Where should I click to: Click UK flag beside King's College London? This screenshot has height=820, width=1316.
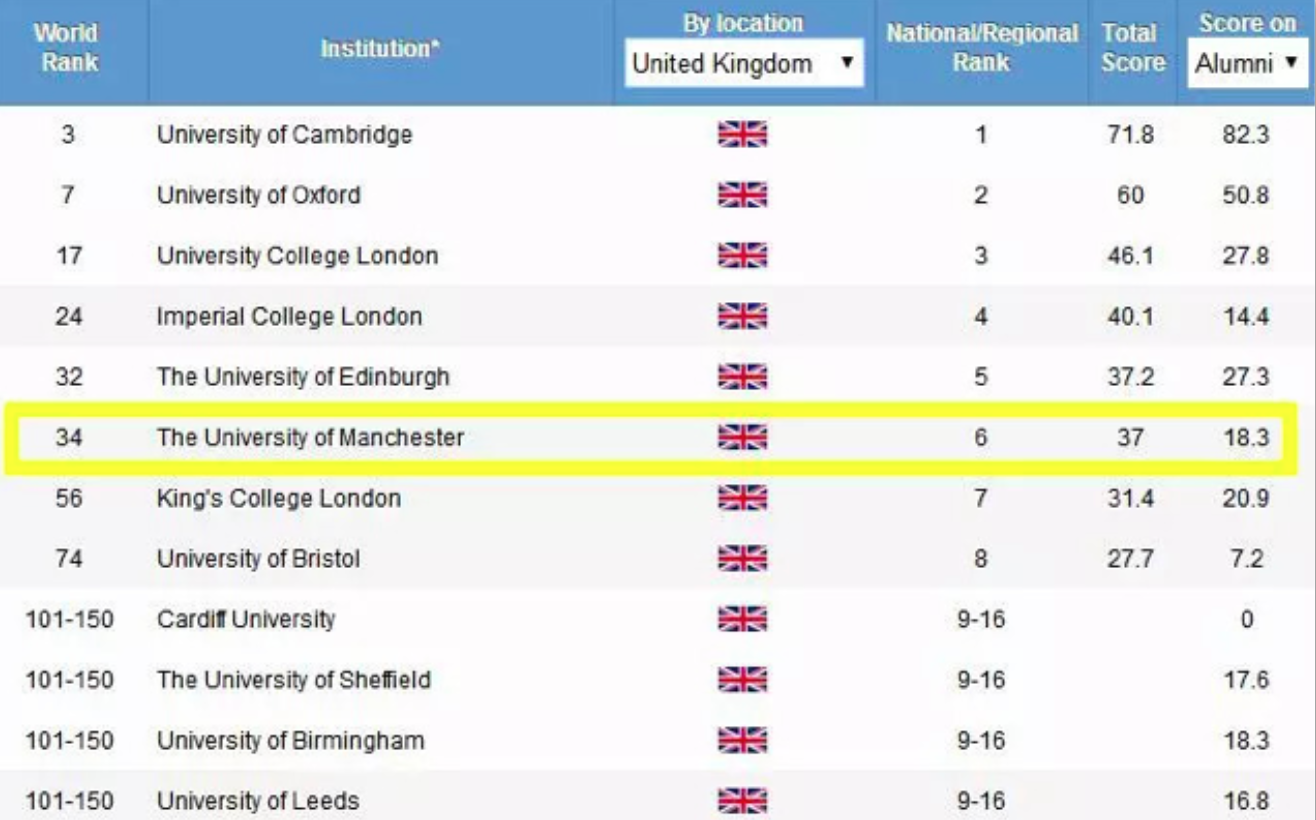(x=742, y=498)
